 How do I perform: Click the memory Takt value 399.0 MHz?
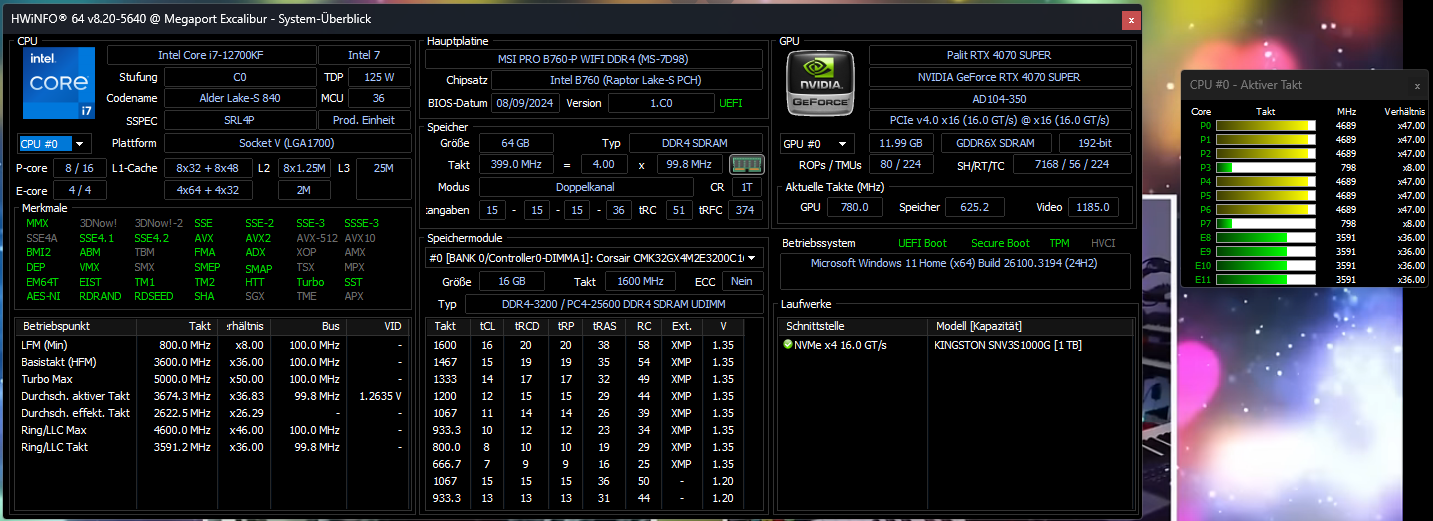516,164
